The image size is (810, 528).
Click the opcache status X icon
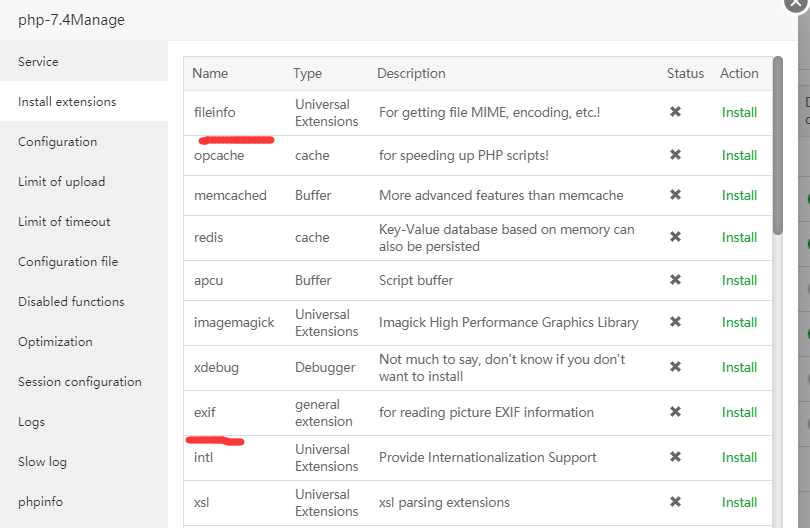click(675, 155)
